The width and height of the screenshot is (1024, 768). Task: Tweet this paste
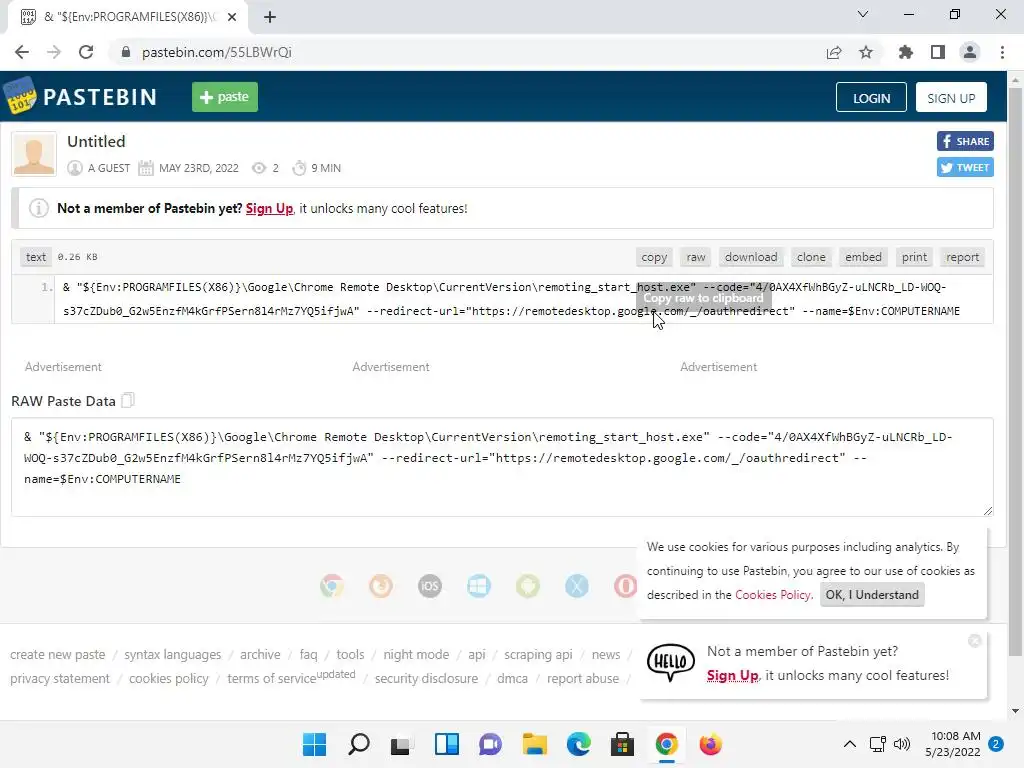[x=965, y=167]
